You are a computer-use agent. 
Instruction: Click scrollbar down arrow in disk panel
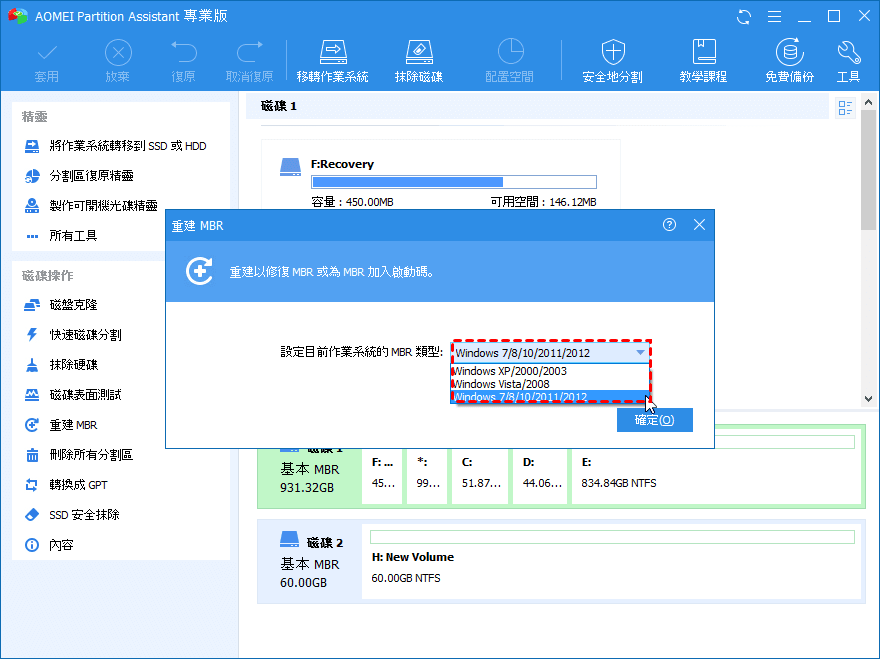[x=868, y=399]
